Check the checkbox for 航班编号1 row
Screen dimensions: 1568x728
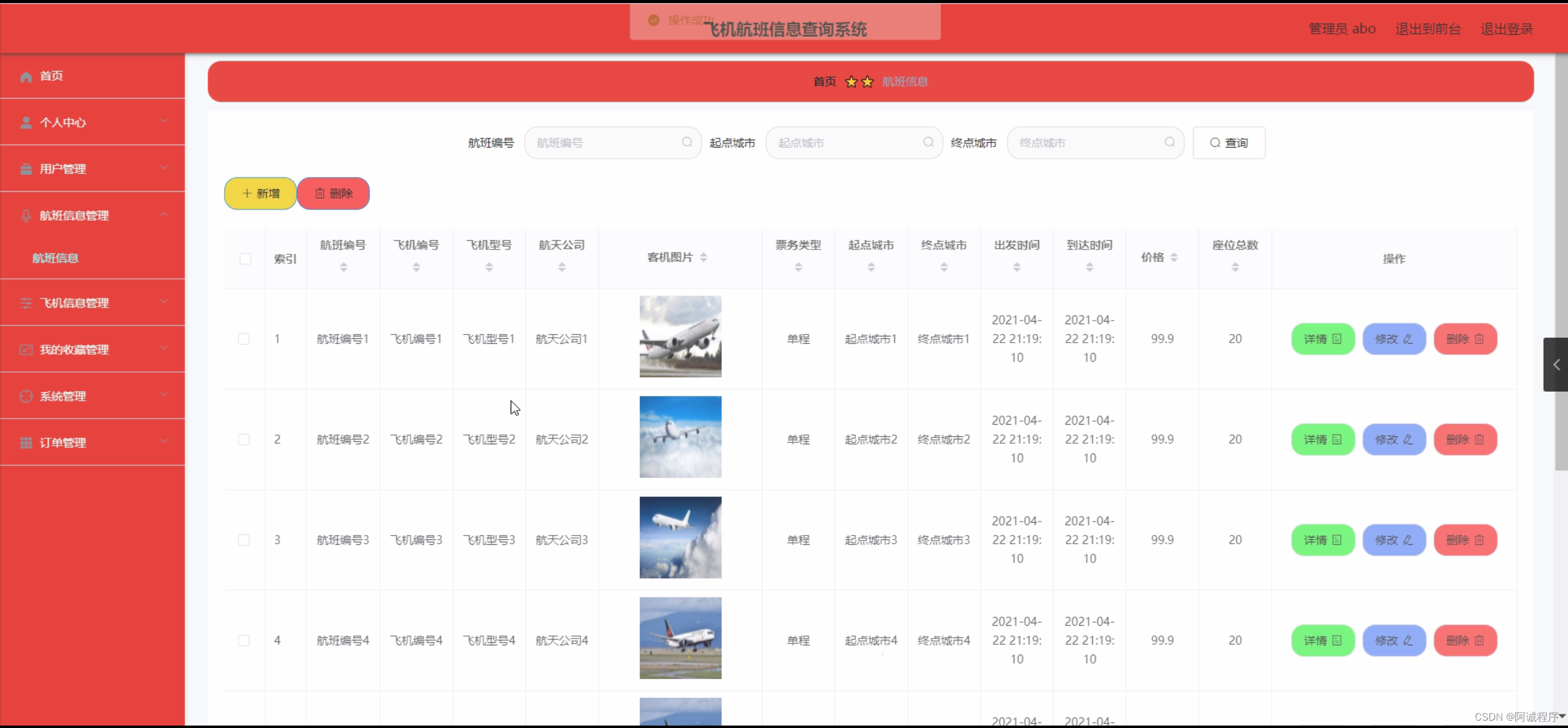[x=244, y=338]
